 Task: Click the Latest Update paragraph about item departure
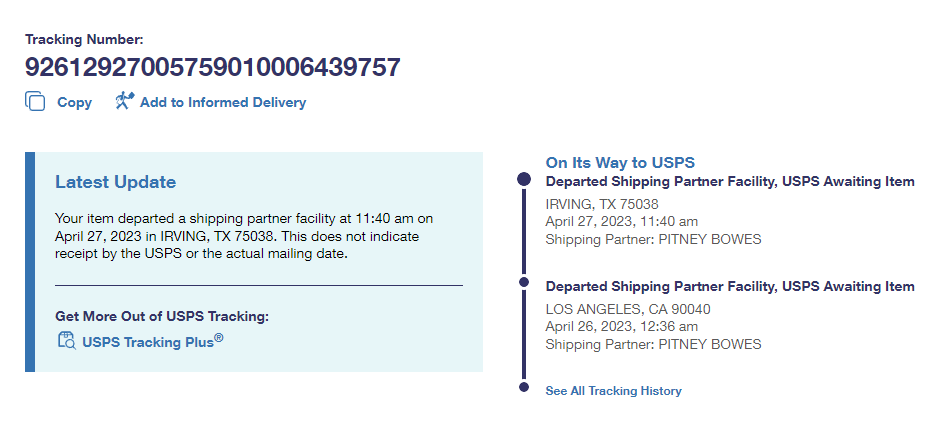click(x=244, y=235)
